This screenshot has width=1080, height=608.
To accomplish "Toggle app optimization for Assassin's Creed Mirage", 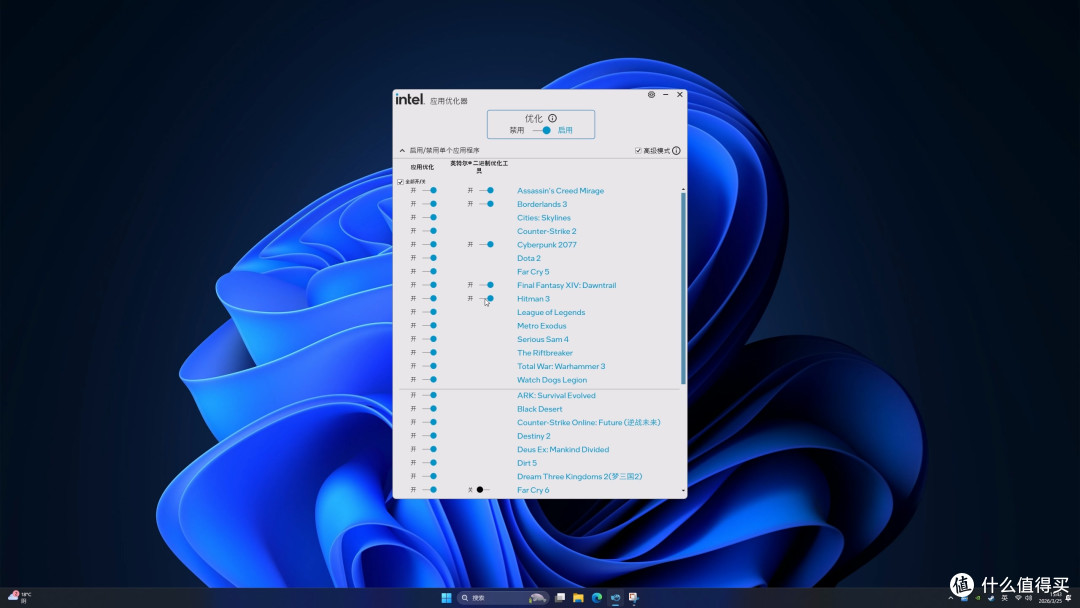I will coord(429,191).
